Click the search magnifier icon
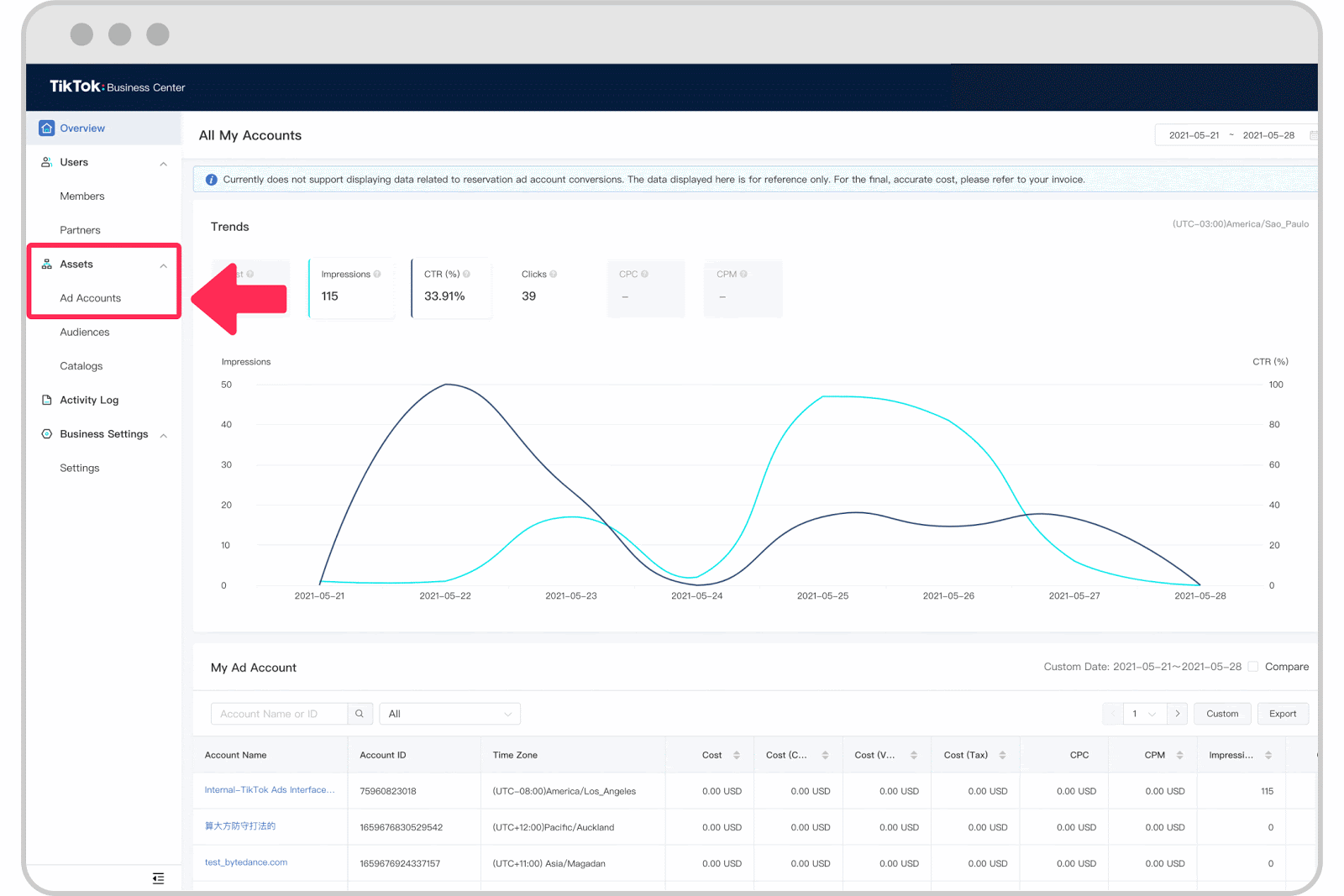Screen dimensions: 1344x896 [360, 714]
